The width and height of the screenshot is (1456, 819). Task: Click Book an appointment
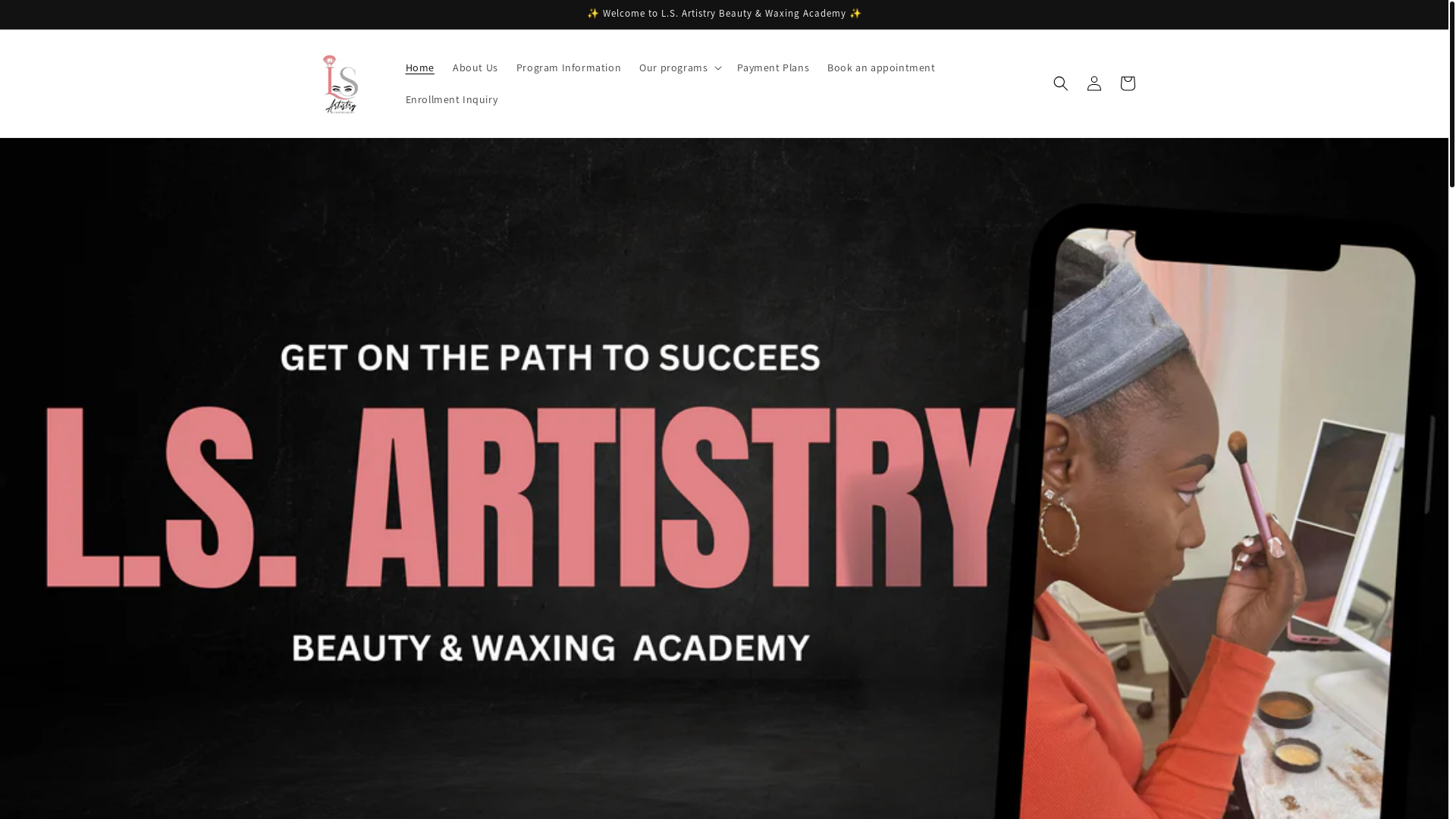pyautogui.click(x=881, y=67)
